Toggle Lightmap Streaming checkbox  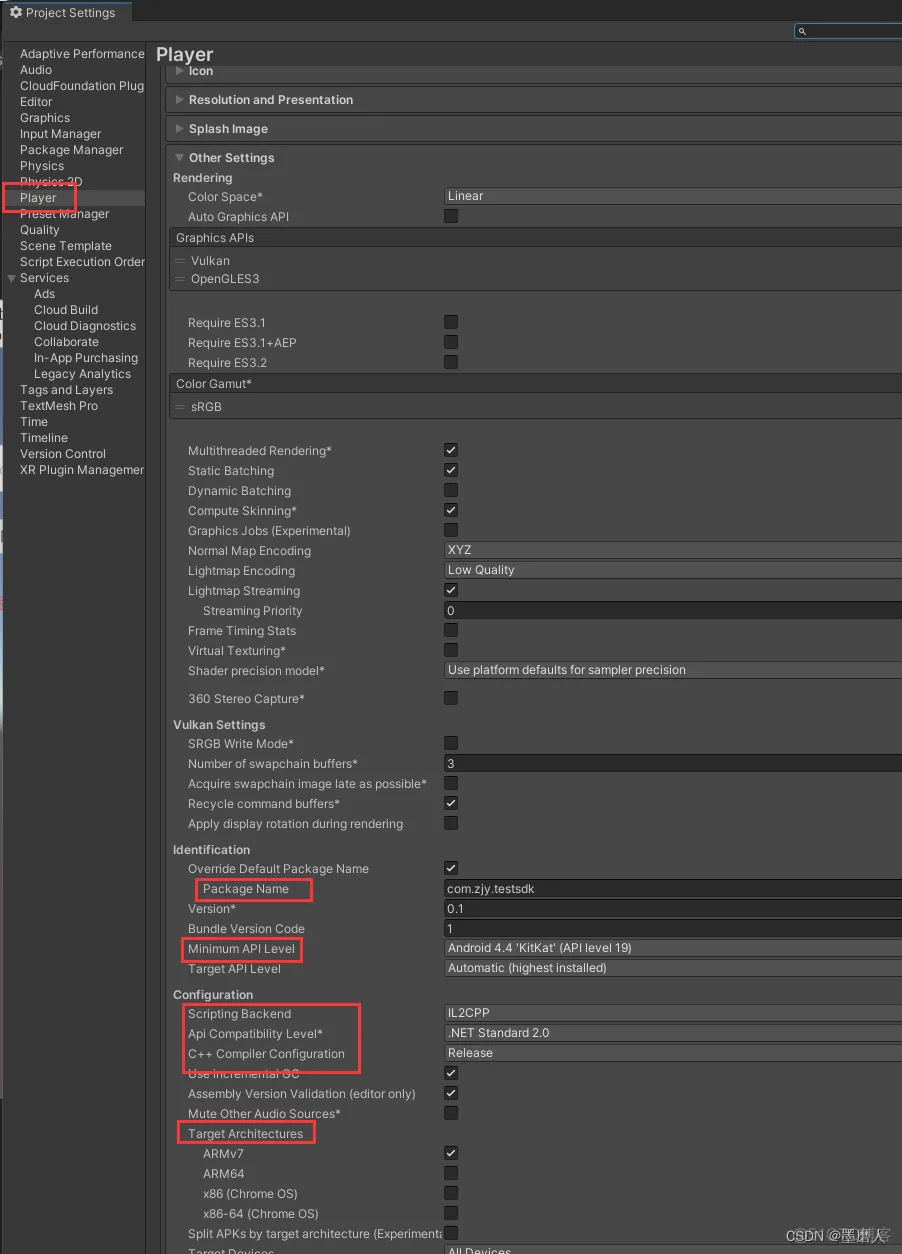[x=451, y=590]
